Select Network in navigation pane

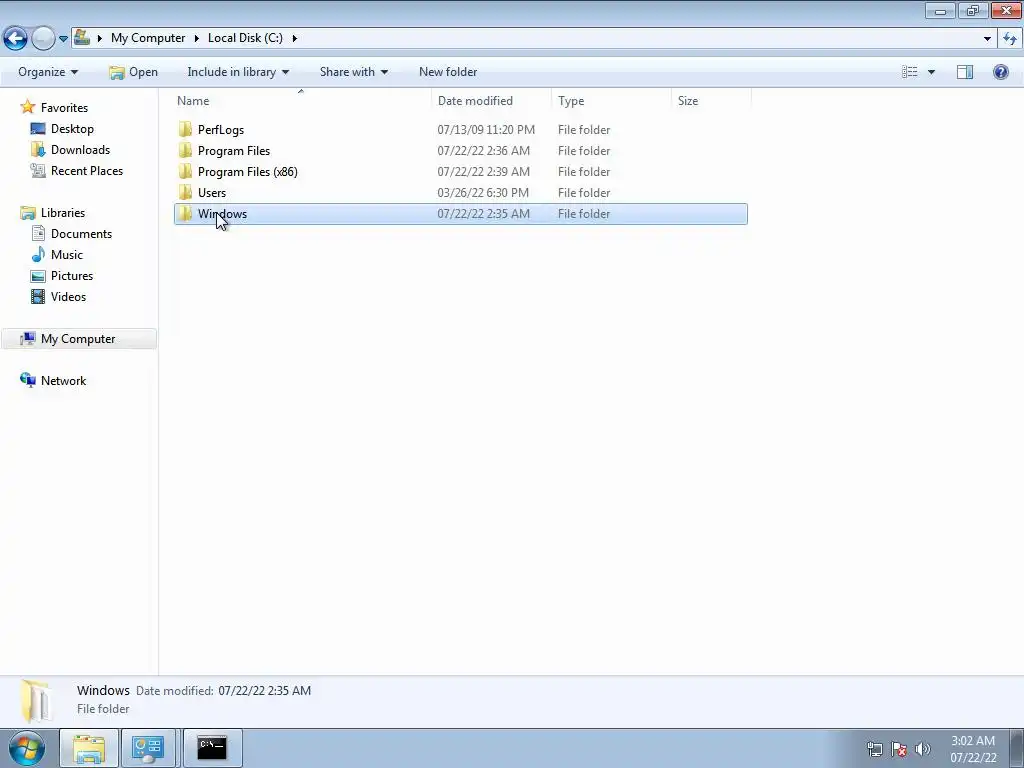pos(63,381)
